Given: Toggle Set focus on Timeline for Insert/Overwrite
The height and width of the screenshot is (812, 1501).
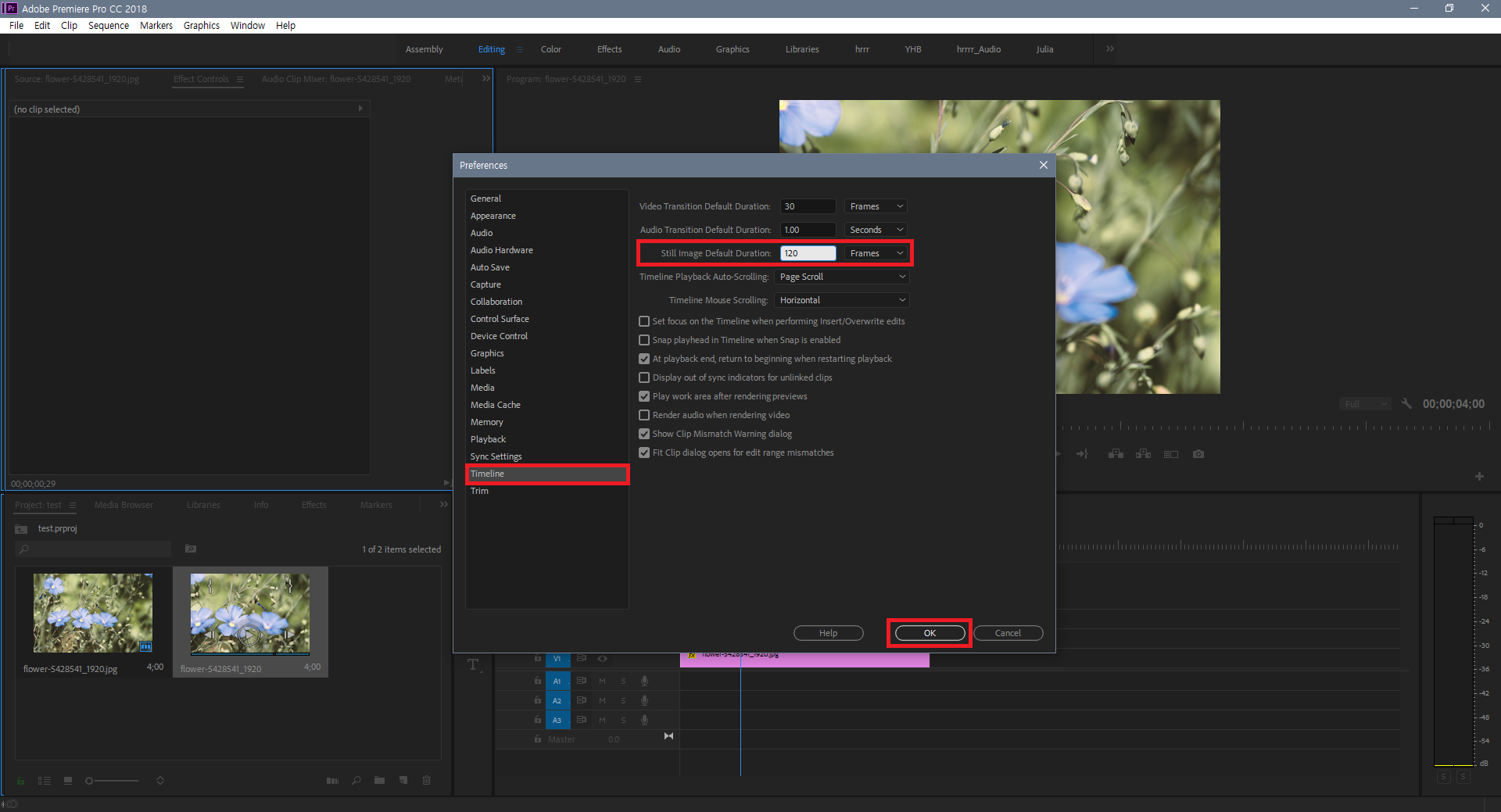Looking at the screenshot, I should pos(644,321).
